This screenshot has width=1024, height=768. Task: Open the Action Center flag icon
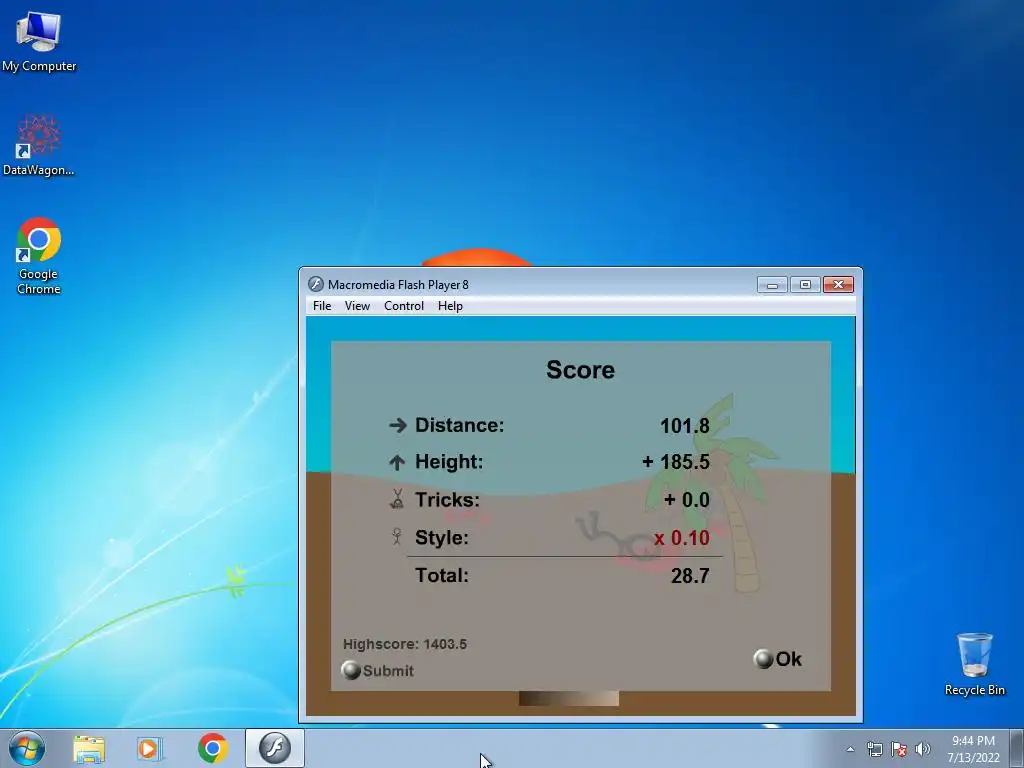[x=899, y=749]
